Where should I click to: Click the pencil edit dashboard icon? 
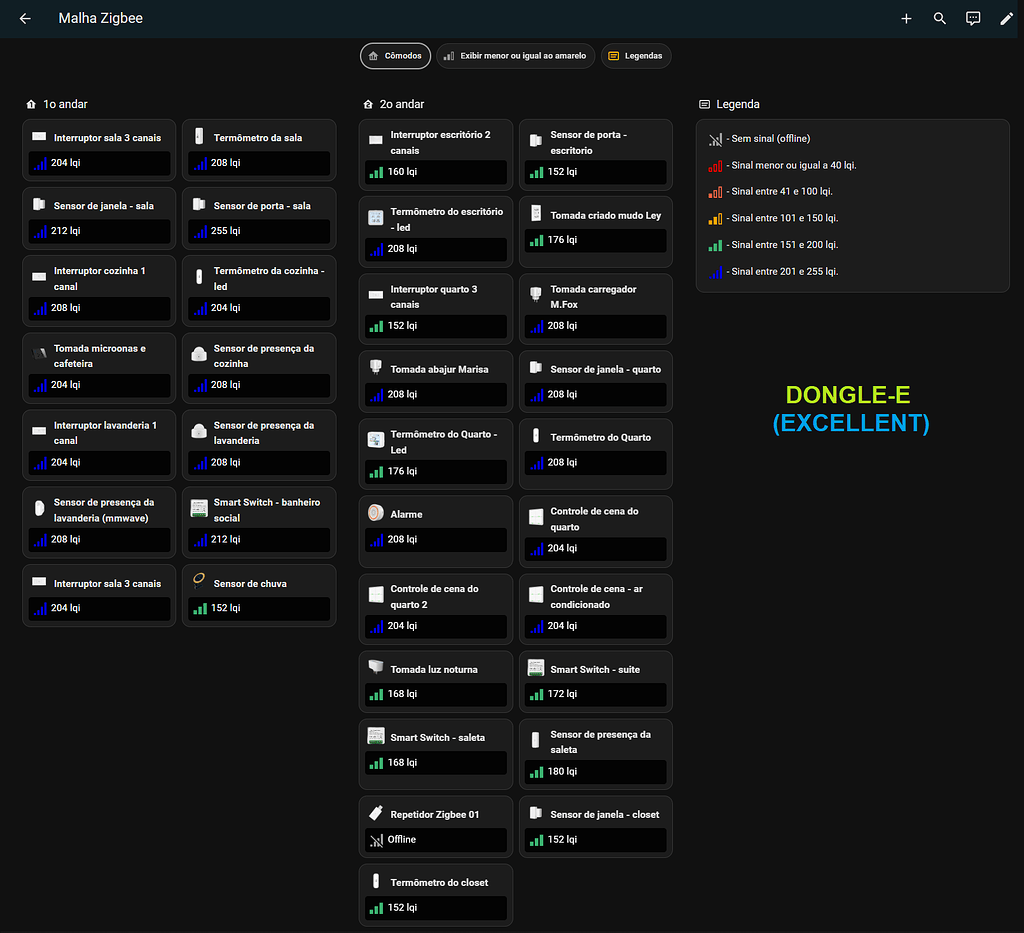coord(1006,19)
